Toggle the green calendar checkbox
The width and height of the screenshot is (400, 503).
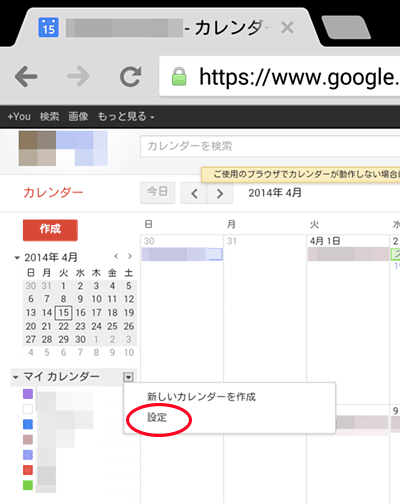click(28, 485)
